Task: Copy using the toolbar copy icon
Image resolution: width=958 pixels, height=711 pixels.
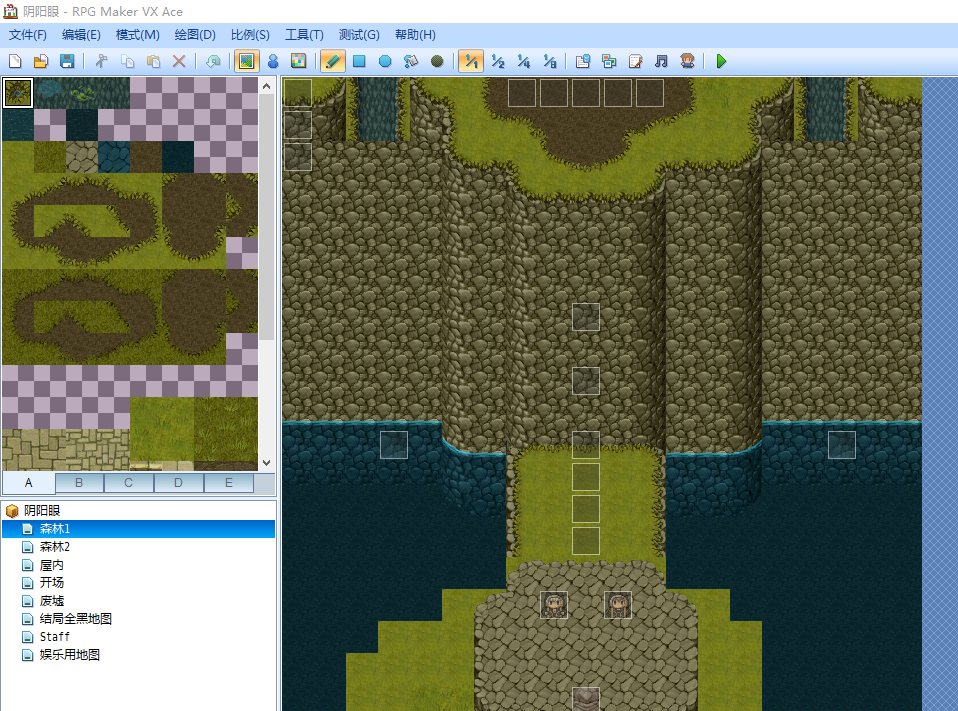Action: 128,61
